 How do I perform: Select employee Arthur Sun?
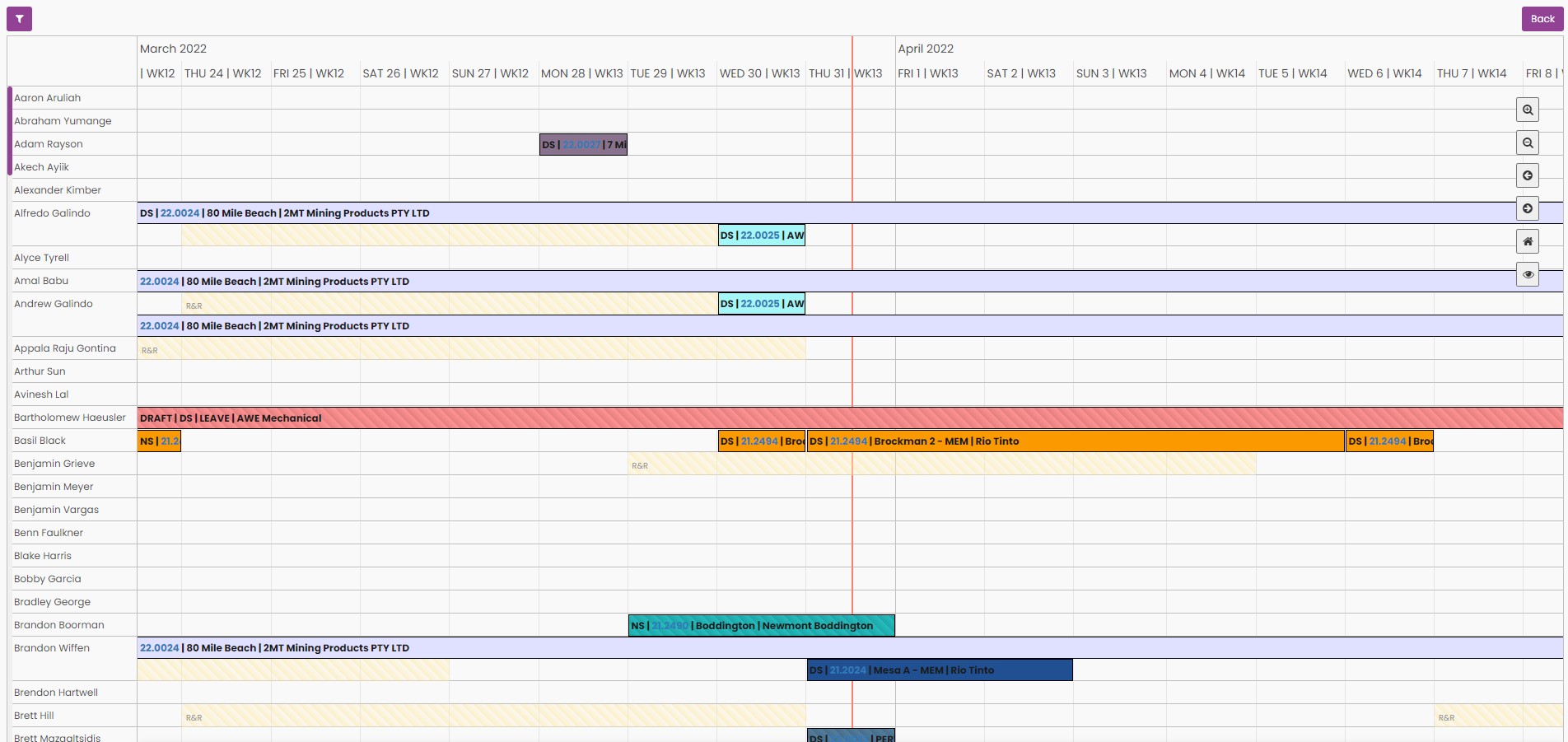(40, 371)
